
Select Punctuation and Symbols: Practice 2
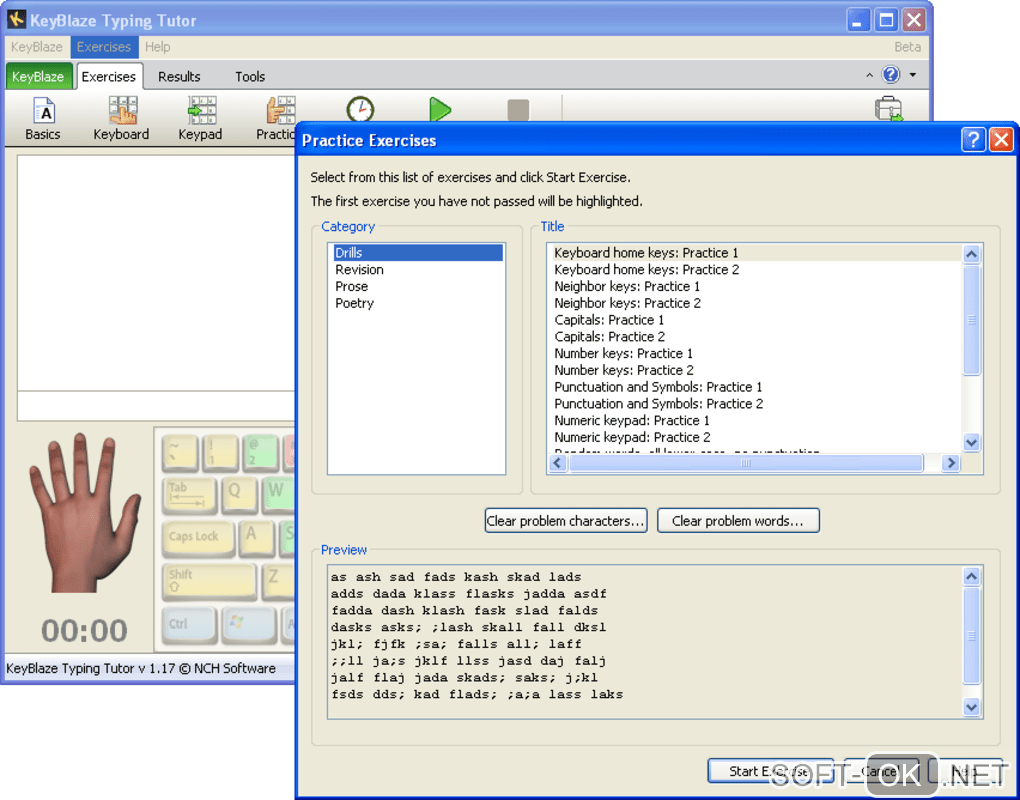pyautogui.click(x=755, y=404)
